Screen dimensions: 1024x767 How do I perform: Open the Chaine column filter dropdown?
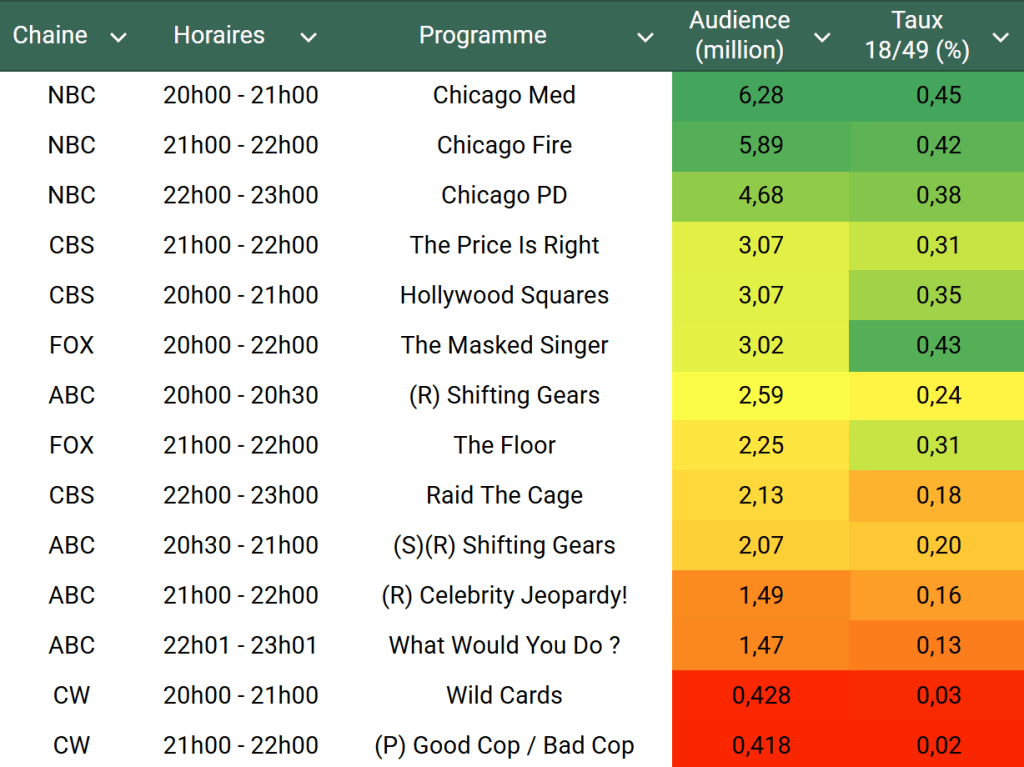pos(118,38)
